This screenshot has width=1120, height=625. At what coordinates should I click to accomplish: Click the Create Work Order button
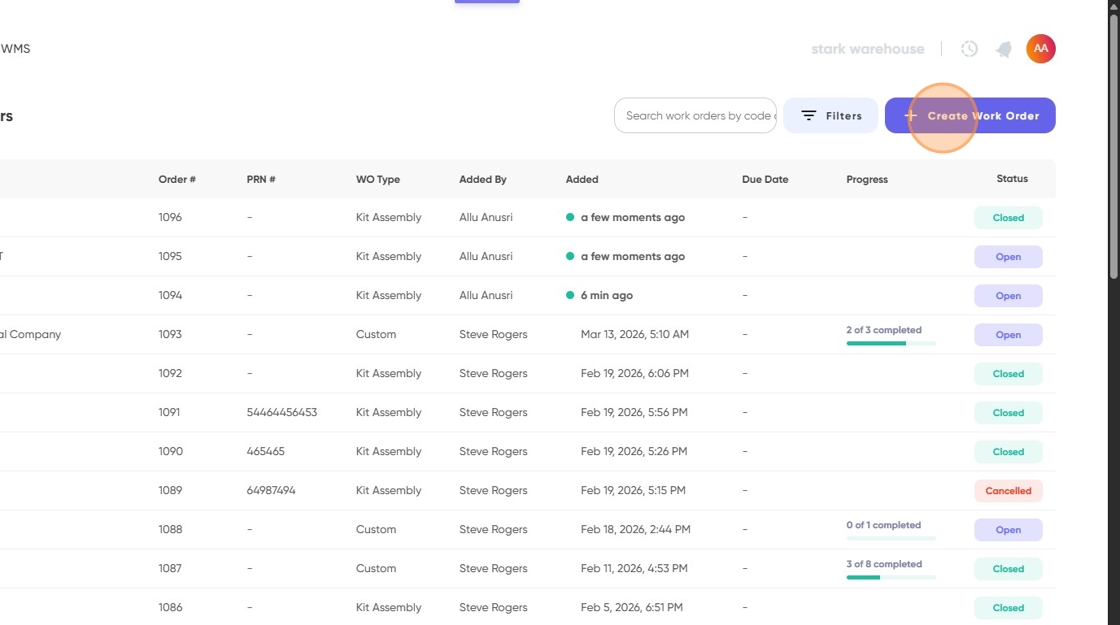(x=970, y=116)
